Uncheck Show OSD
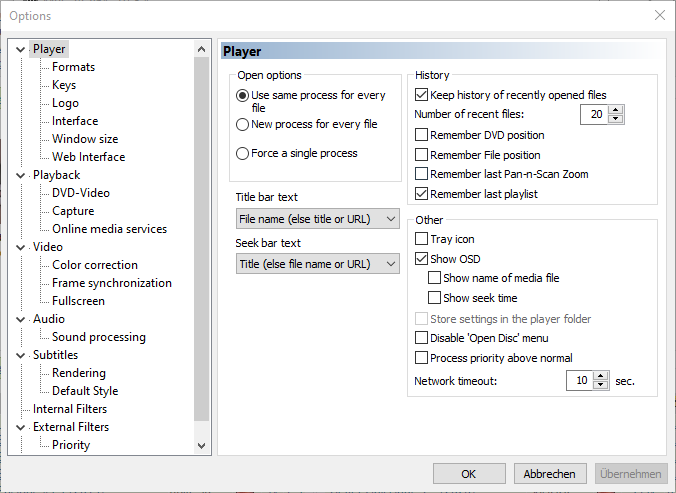Image resolution: width=676 pixels, height=493 pixels. point(422,259)
